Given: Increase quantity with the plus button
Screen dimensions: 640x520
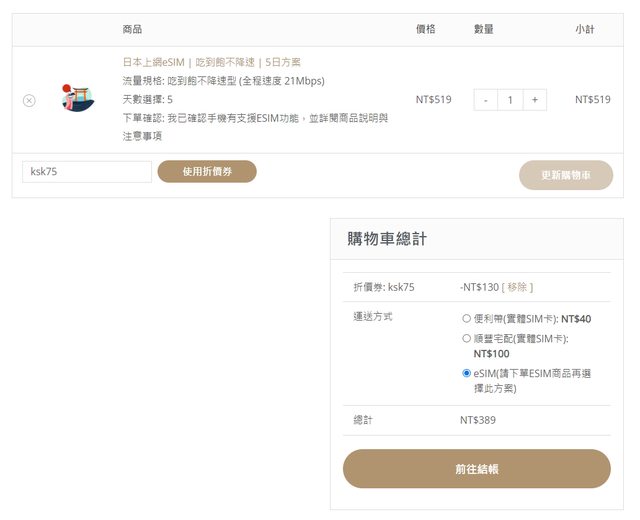Looking at the screenshot, I should [x=535, y=100].
